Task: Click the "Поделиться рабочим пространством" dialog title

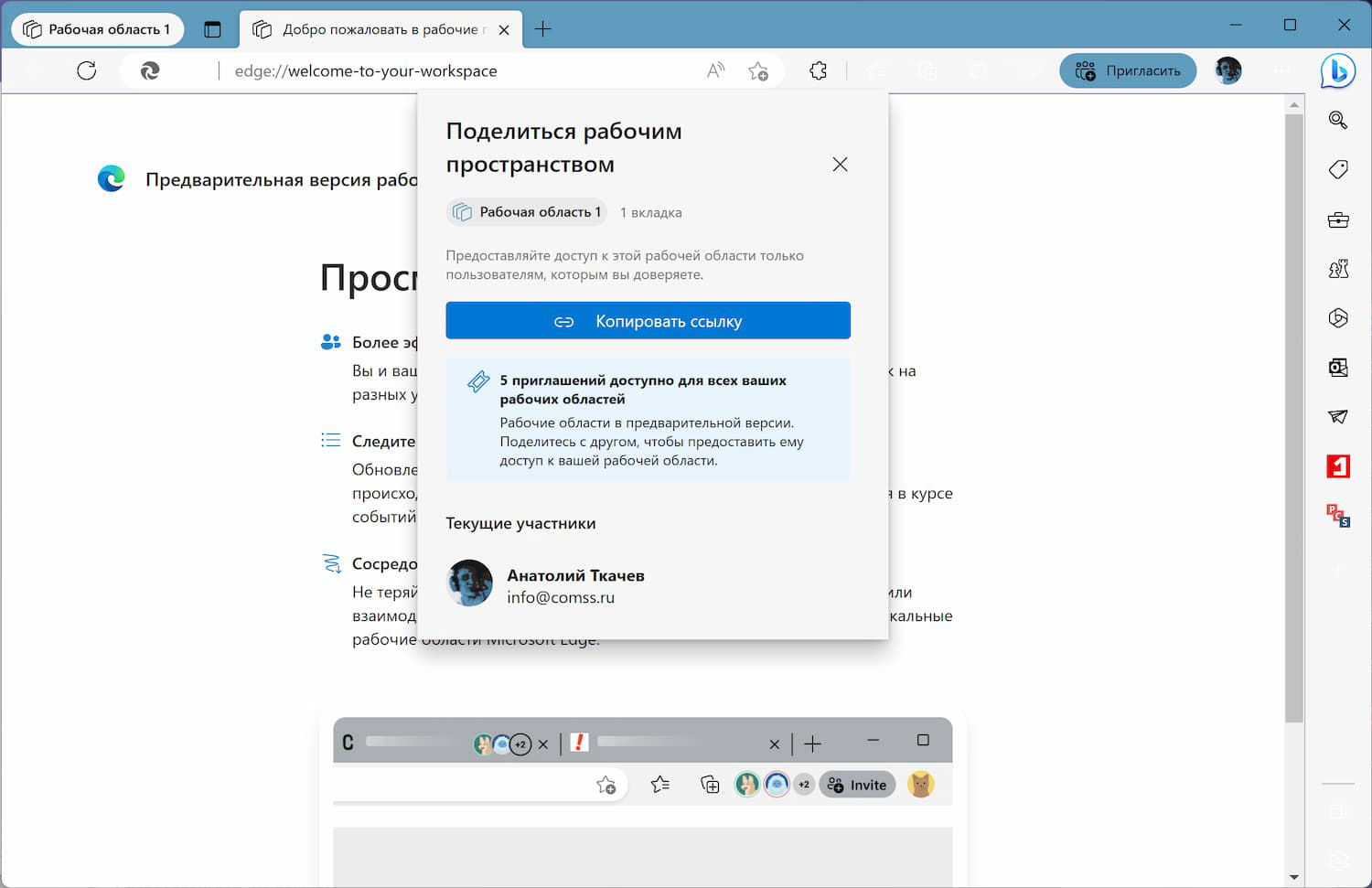Action: (x=563, y=147)
